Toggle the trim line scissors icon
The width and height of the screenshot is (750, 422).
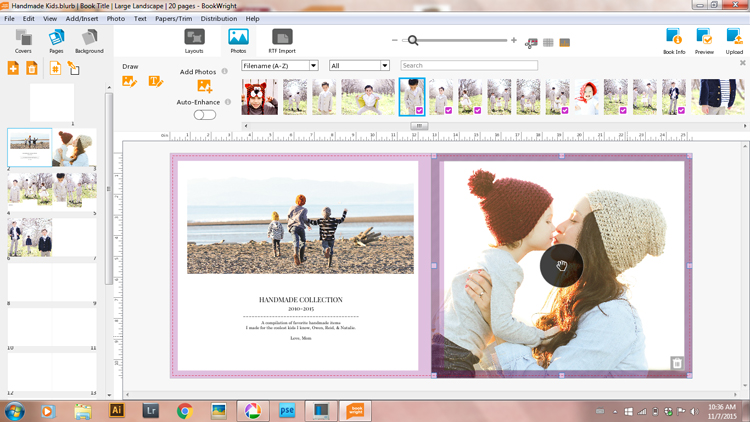tap(531, 43)
